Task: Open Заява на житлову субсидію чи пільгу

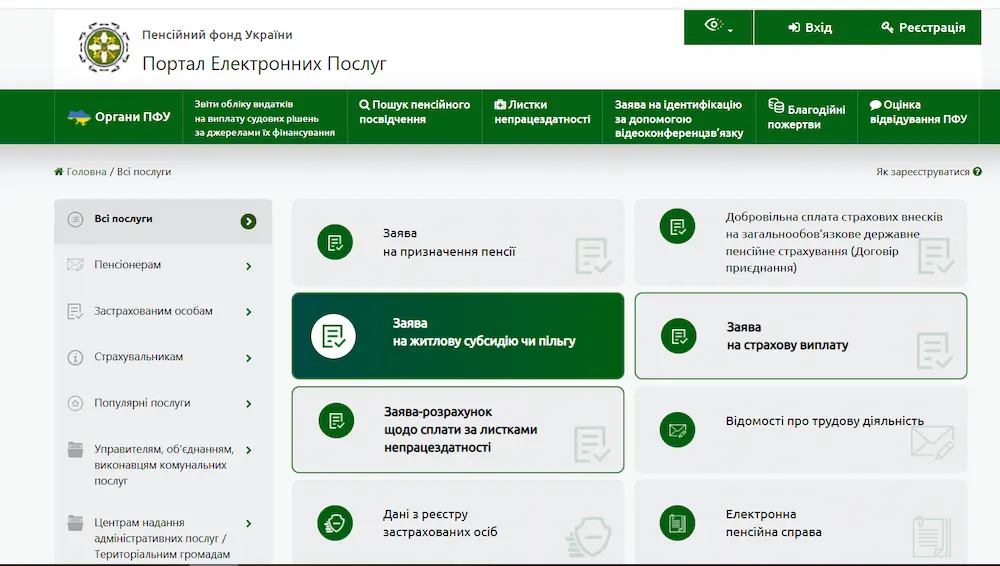Action: [457, 335]
